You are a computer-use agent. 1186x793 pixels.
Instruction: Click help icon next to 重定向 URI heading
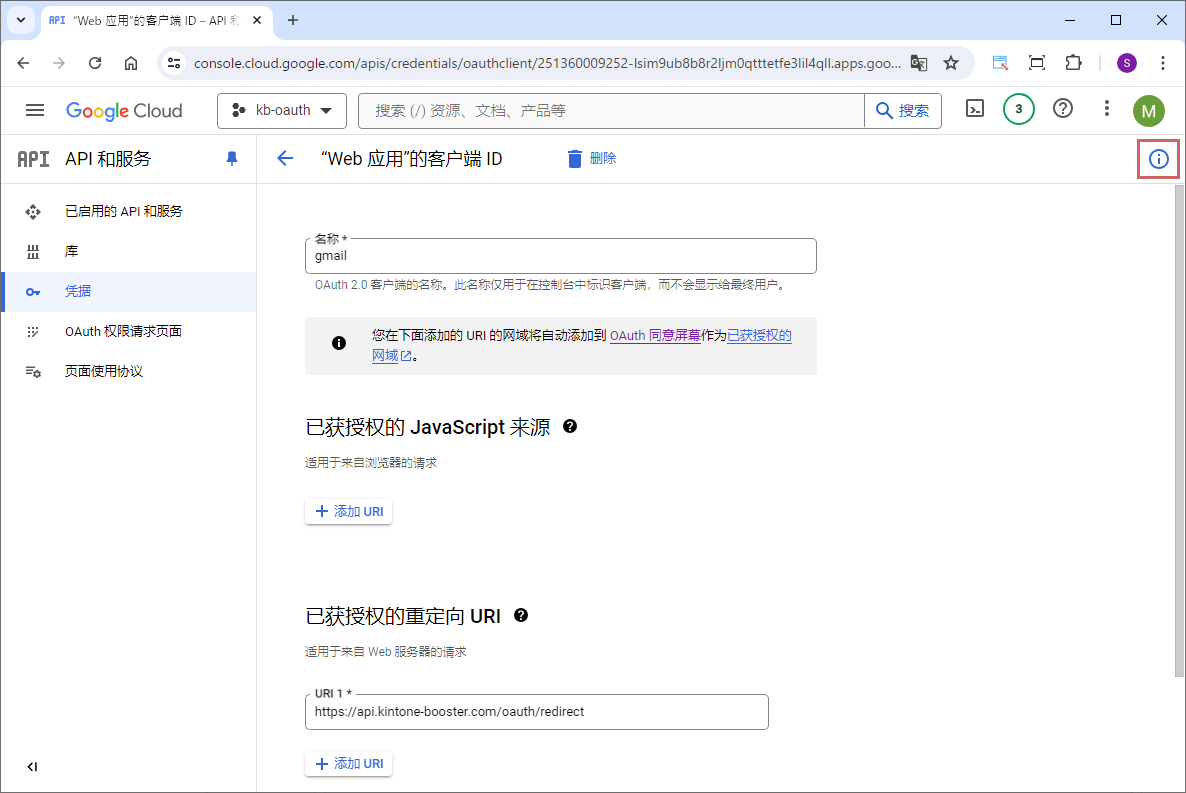(521, 616)
